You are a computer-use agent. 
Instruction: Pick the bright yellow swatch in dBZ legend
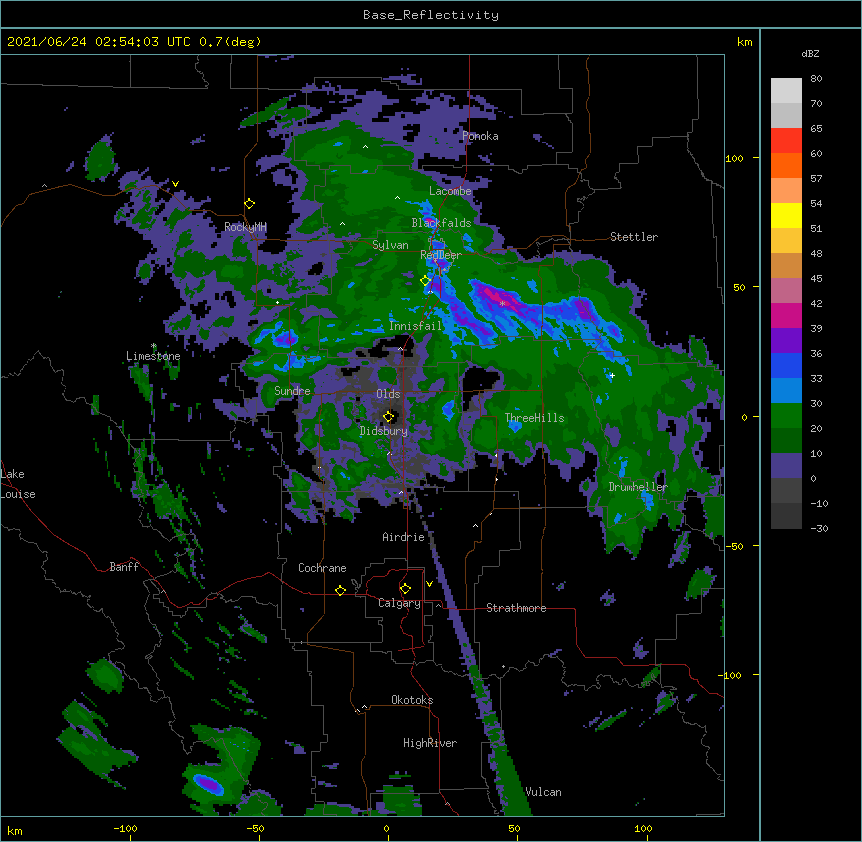(786, 215)
